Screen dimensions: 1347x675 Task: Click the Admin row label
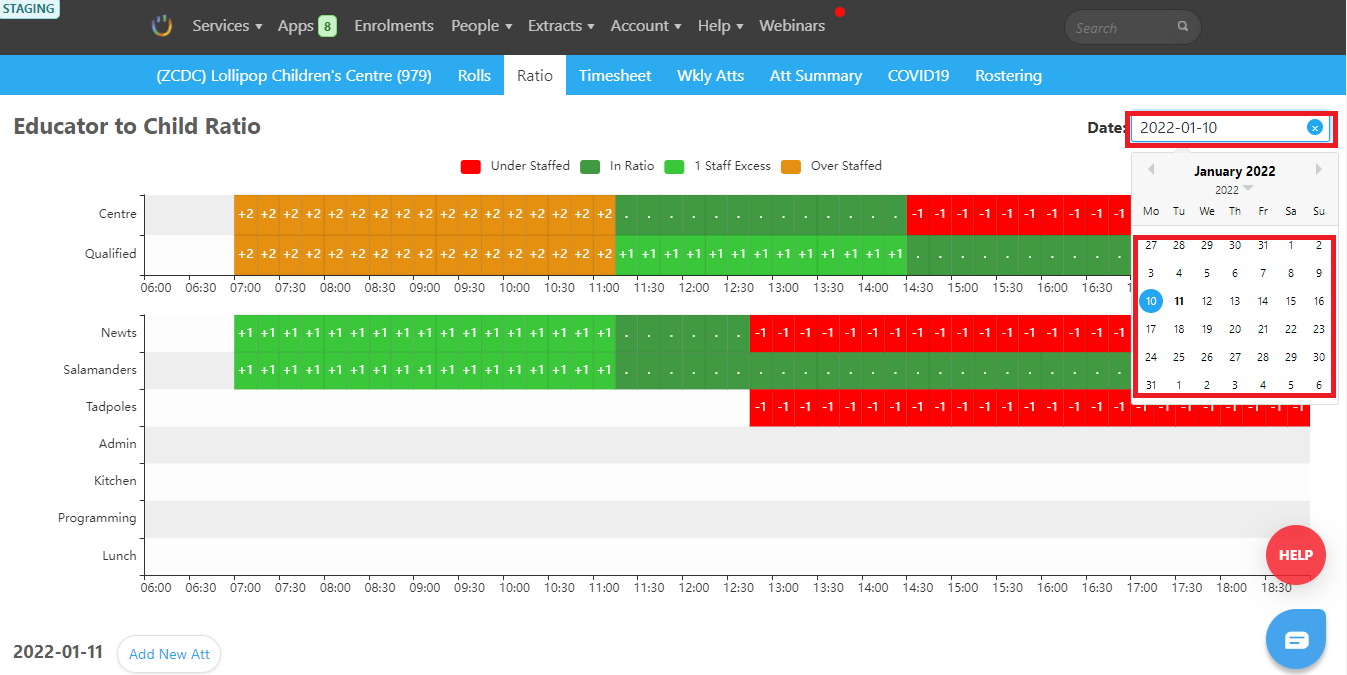pyautogui.click(x=117, y=444)
